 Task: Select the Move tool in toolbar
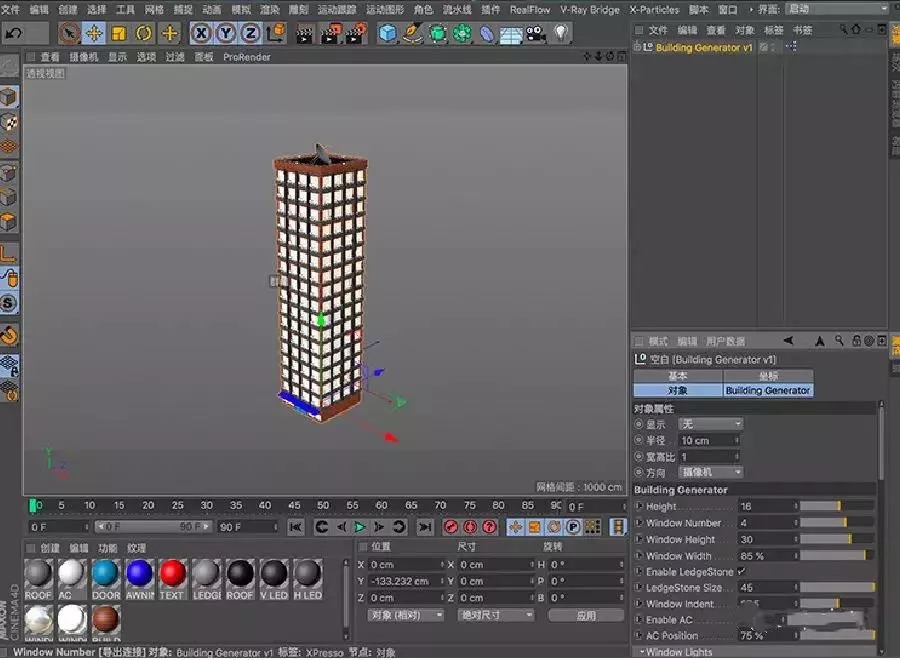94,33
